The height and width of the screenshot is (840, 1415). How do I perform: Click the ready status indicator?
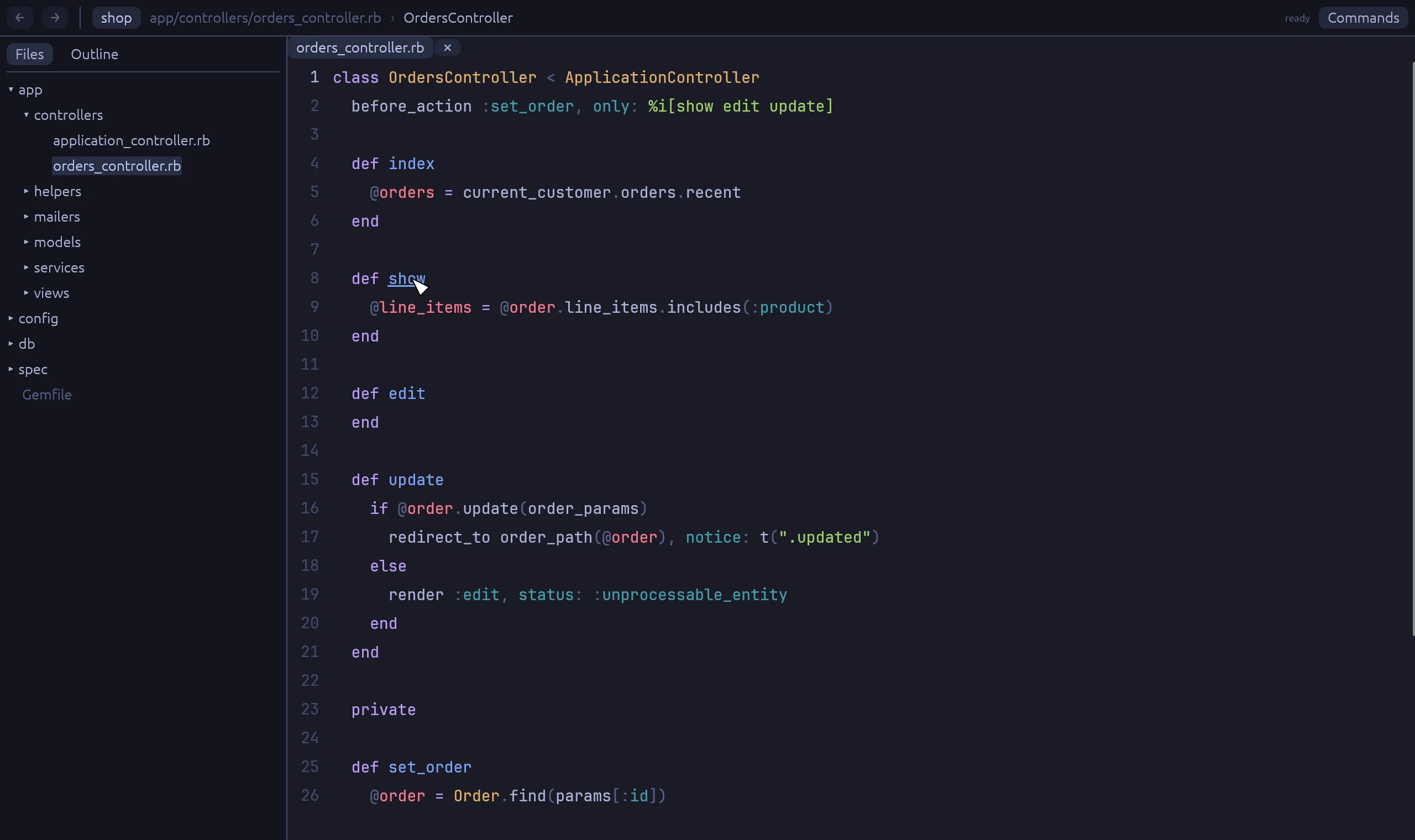[x=1297, y=18]
